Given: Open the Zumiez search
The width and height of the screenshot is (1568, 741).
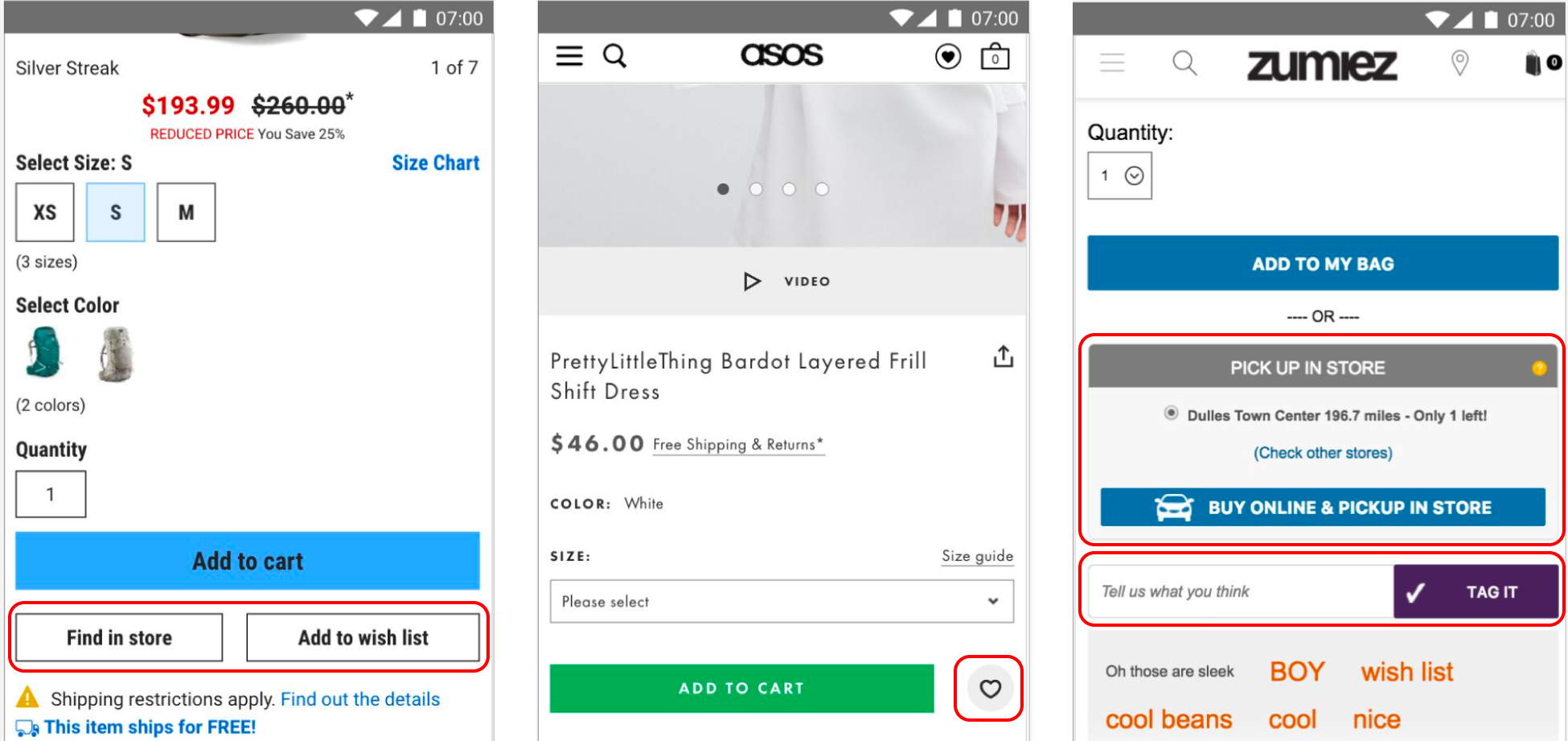Looking at the screenshot, I should click(1184, 64).
